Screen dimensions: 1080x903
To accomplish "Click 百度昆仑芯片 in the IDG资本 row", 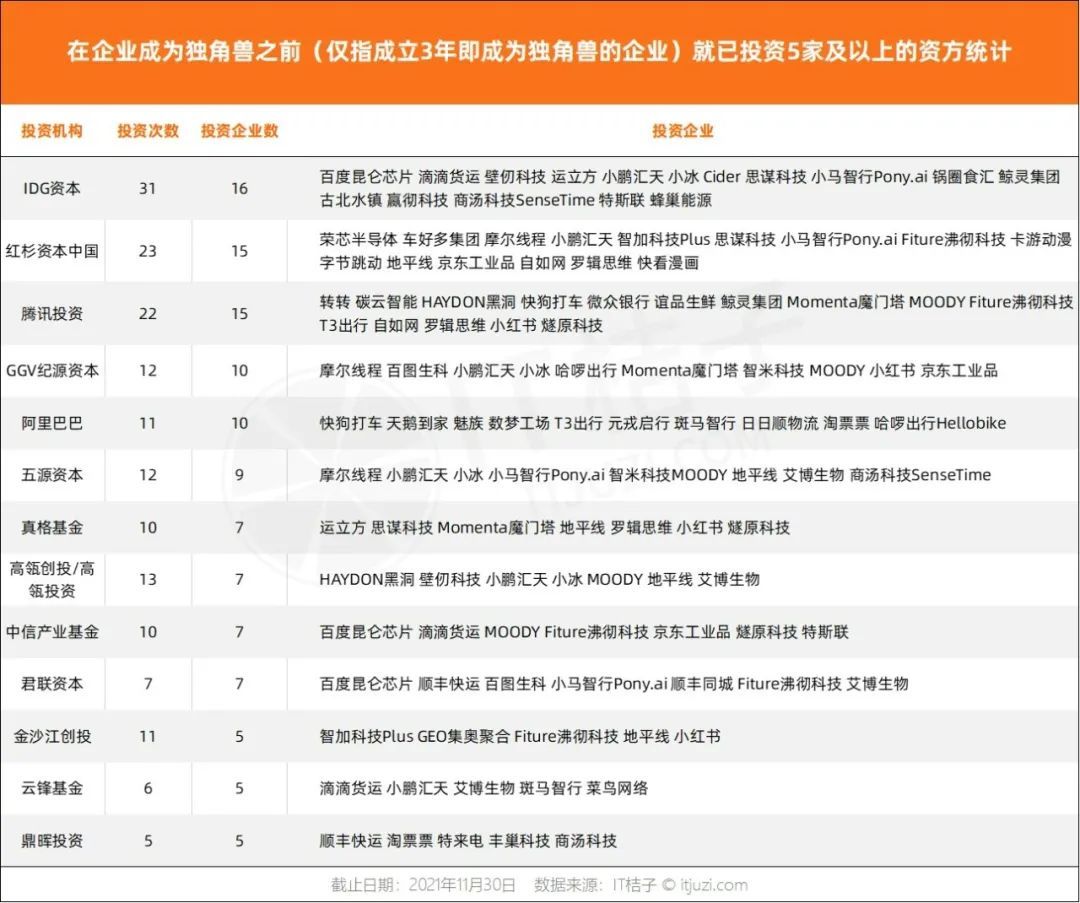I will (366, 177).
